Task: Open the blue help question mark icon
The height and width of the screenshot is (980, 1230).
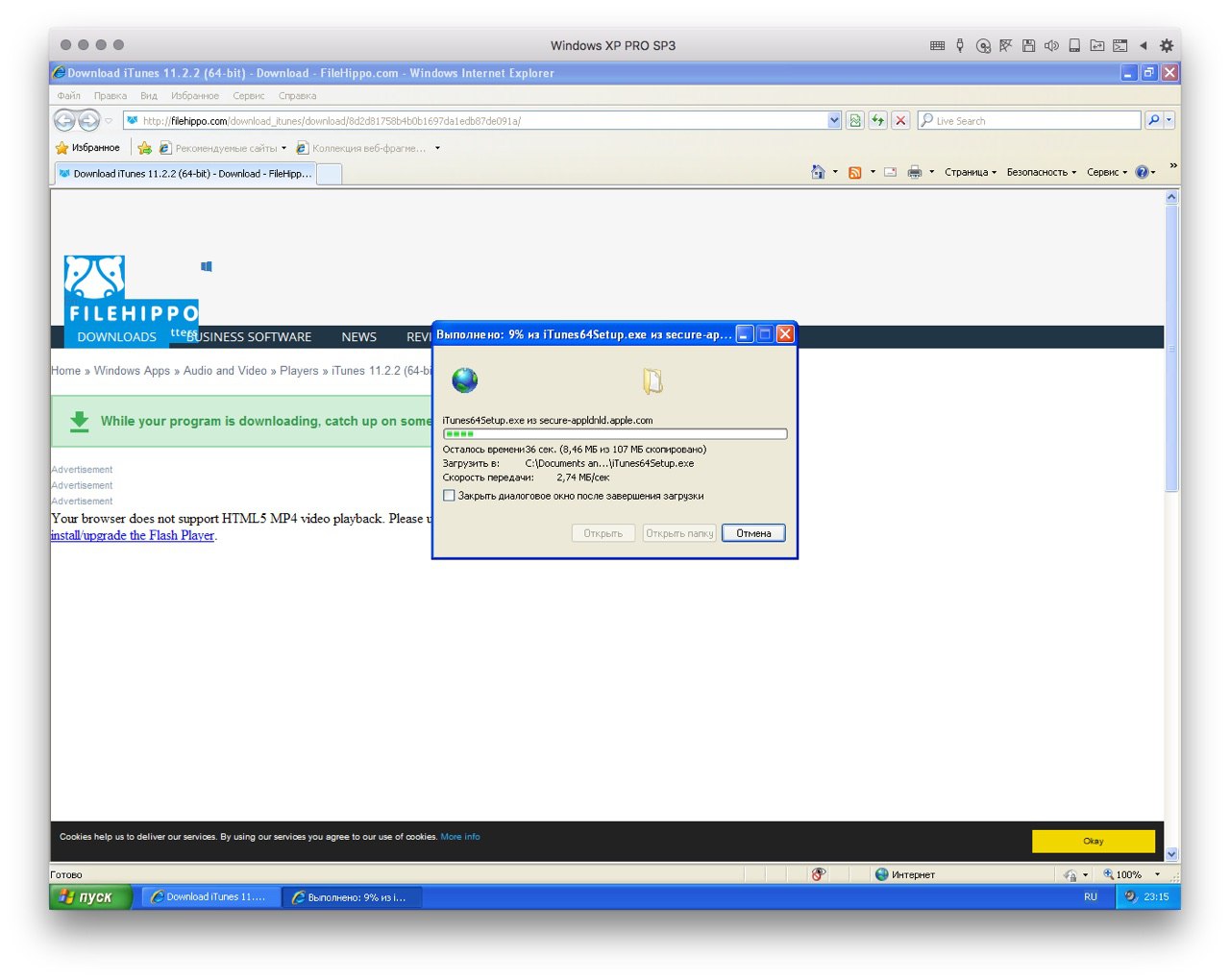Action: (x=1142, y=172)
